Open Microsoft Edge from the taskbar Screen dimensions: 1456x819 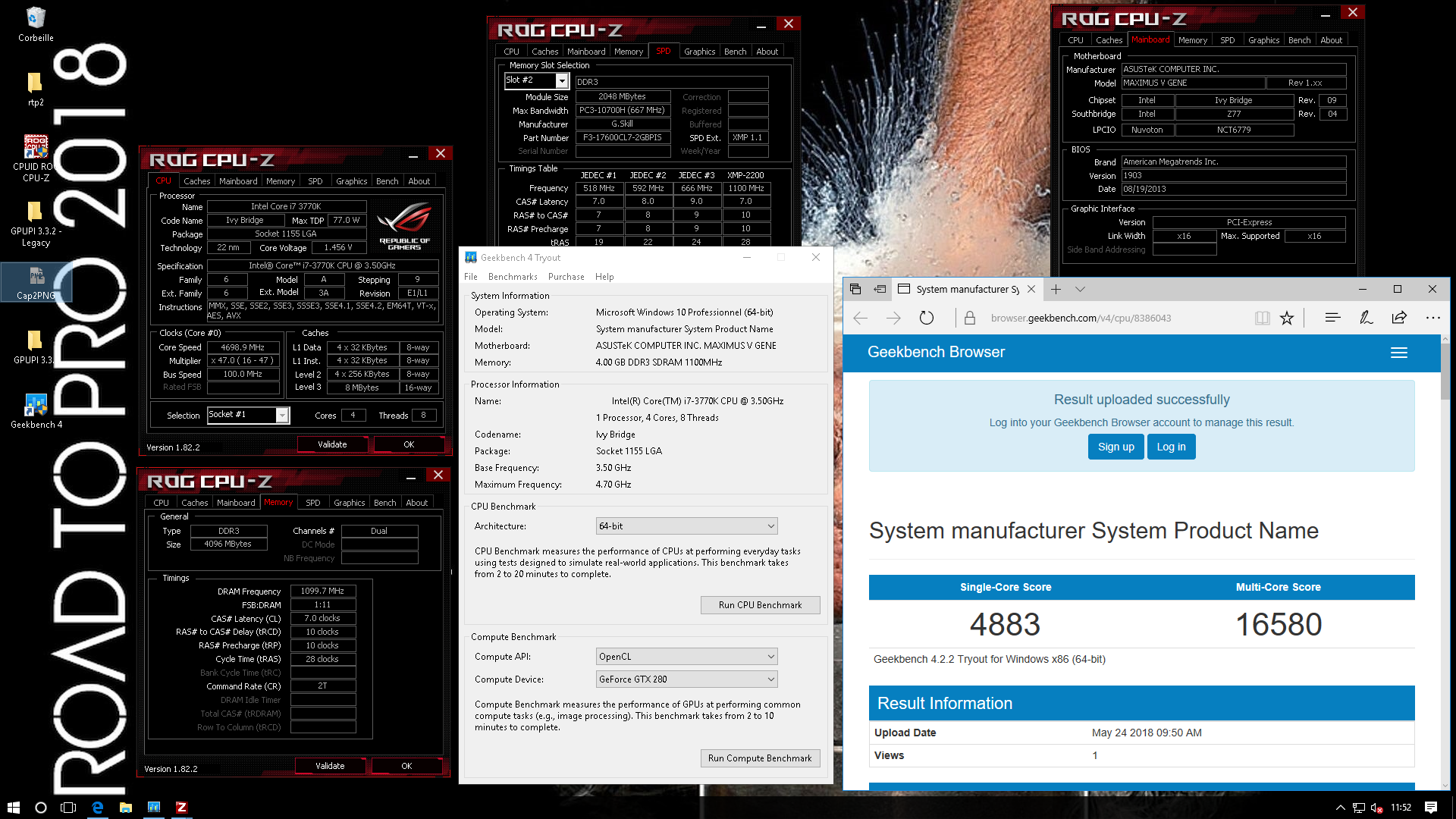pyautogui.click(x=97, y=808)
